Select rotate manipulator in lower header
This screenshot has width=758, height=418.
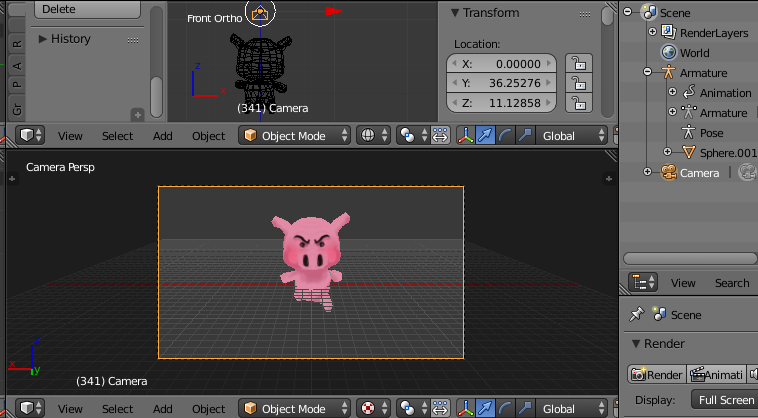click(x=505, y=409)
